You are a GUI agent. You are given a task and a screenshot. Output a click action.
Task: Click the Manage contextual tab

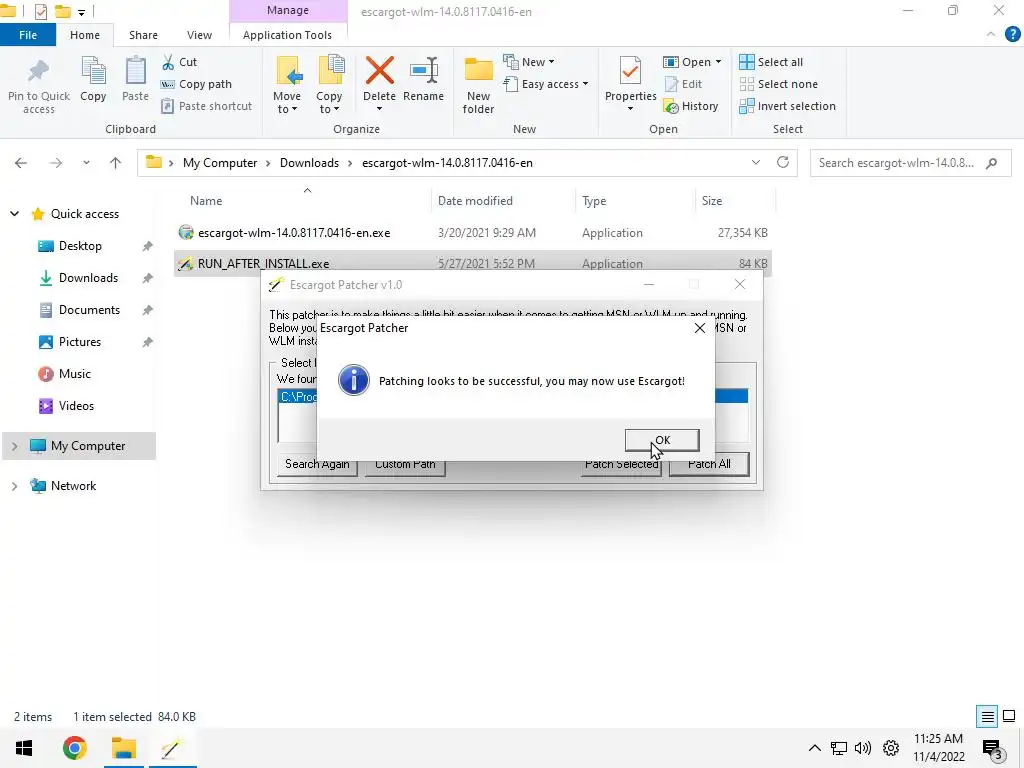click(288, 10)
